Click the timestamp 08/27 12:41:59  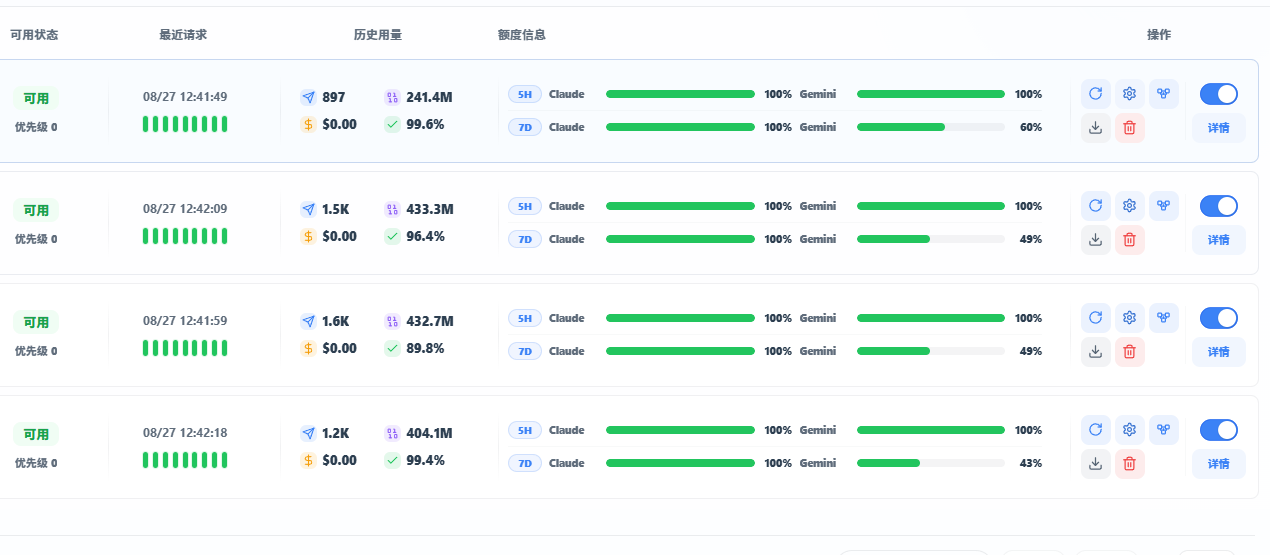[x=185, y=321]
